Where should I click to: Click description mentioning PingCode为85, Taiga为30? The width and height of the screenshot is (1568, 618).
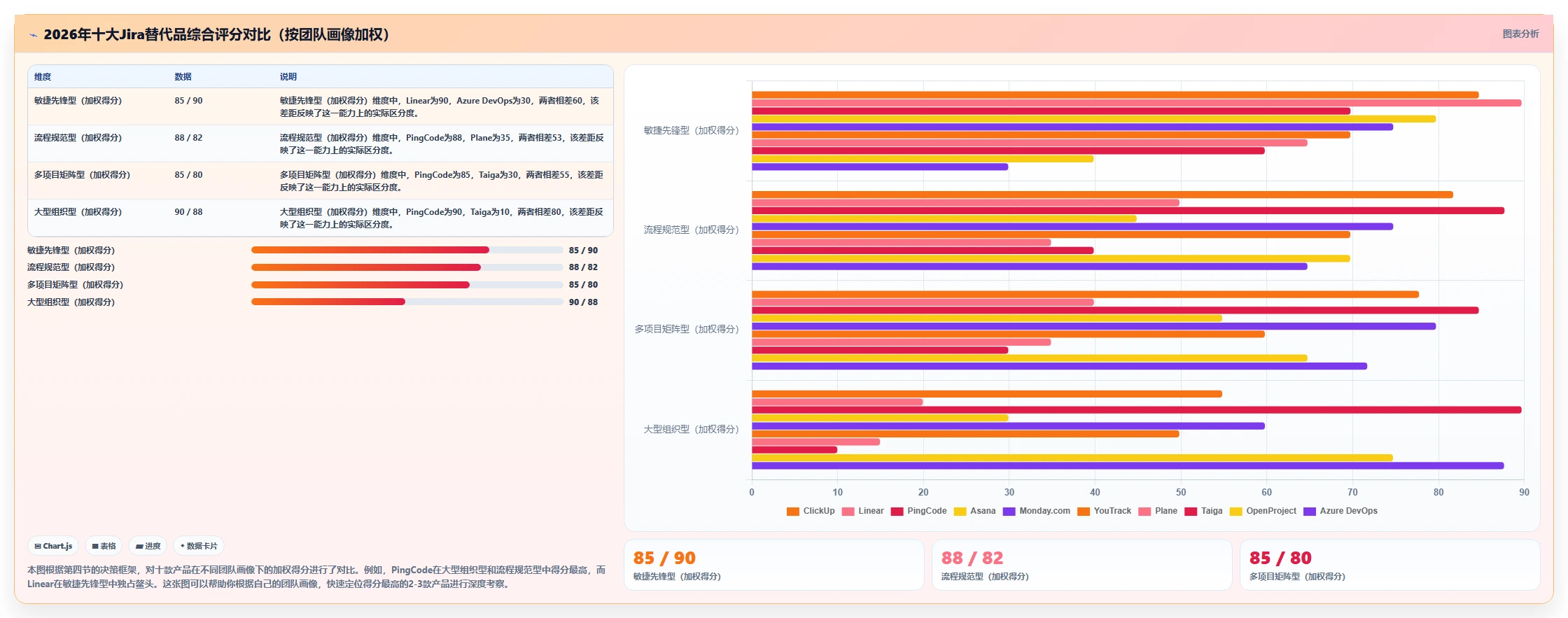[442, 181]
